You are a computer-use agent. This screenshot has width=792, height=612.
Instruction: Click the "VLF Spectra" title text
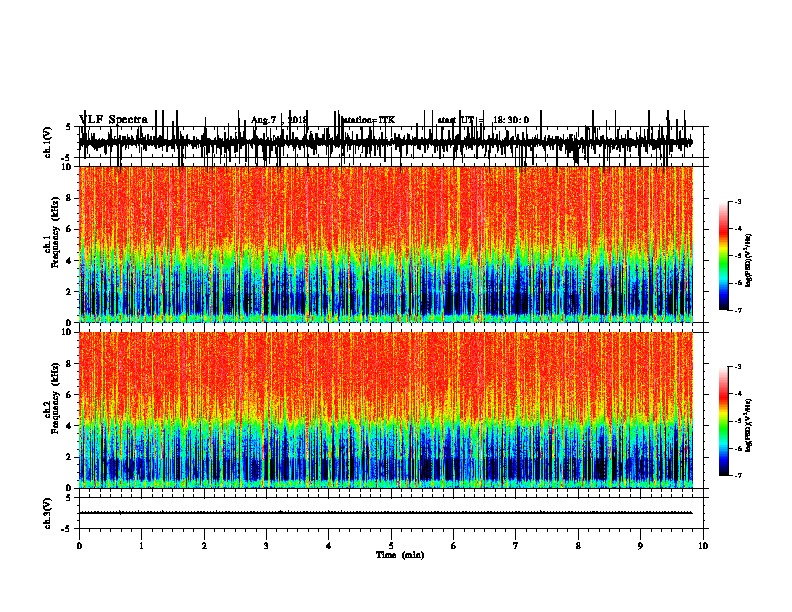113,120
